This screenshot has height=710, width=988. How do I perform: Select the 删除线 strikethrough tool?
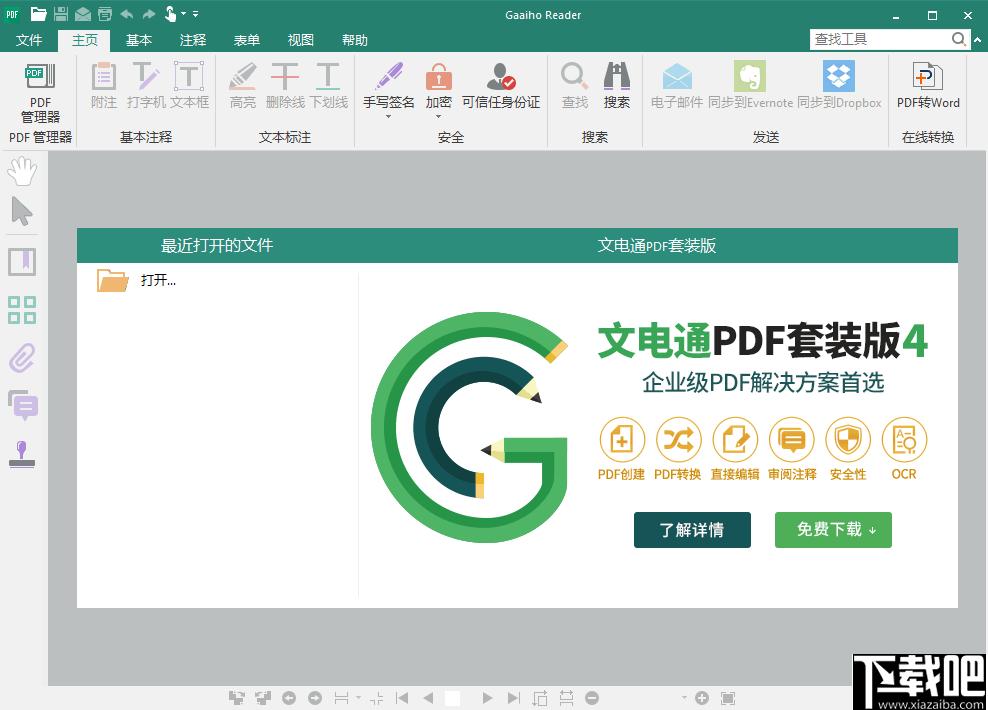point(285,86)
